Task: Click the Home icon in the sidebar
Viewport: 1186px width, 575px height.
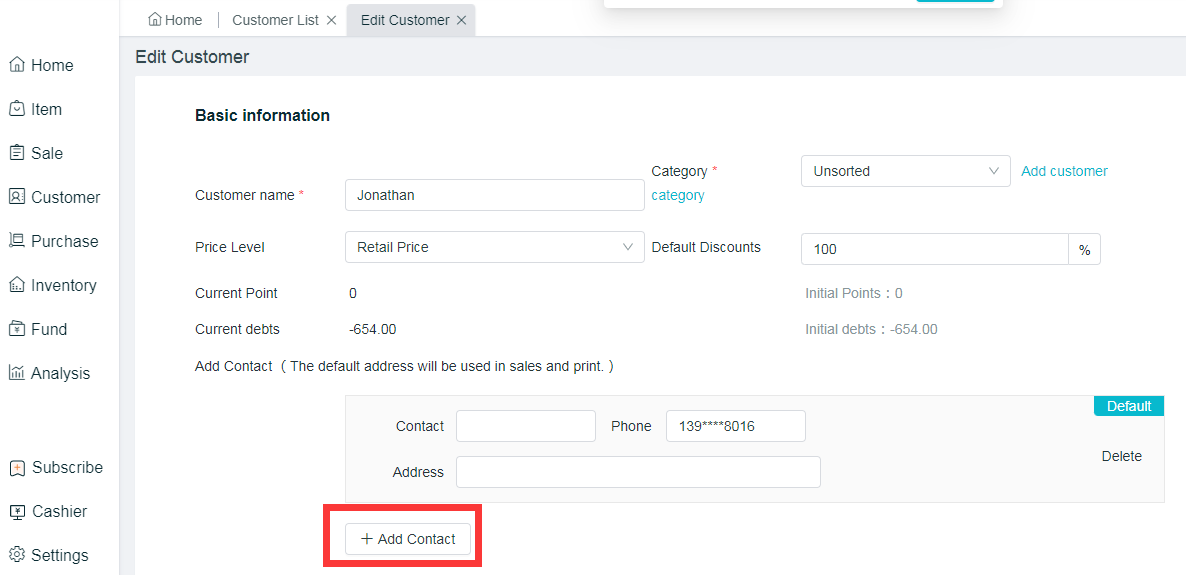Action: point(17,65)
